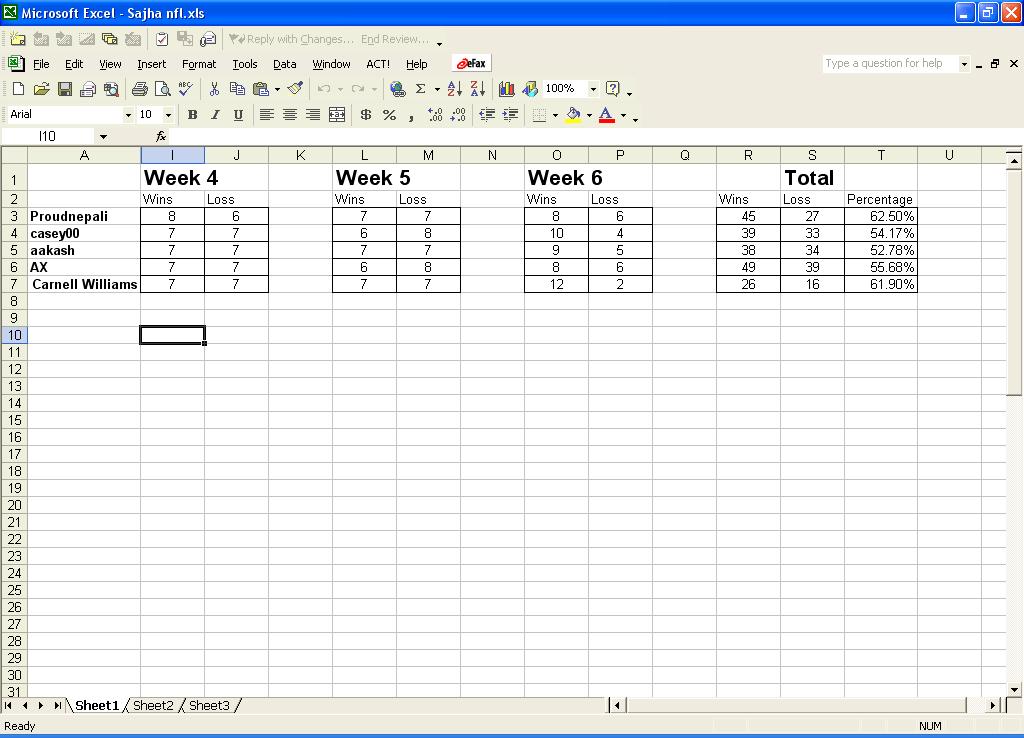The height and width of the screenshot is (738, 1024).
Task: Apply the Currency Style format
Action: [366, 115]
